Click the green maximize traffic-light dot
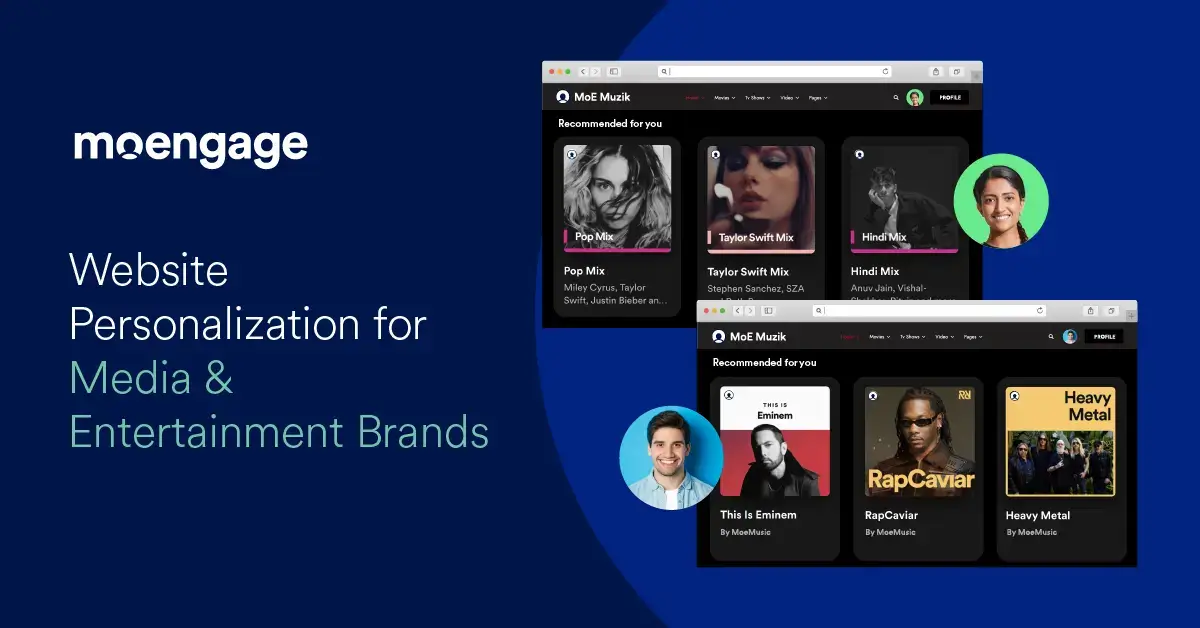Viewport: 1200px width, 628px height. tap(566, 70)
